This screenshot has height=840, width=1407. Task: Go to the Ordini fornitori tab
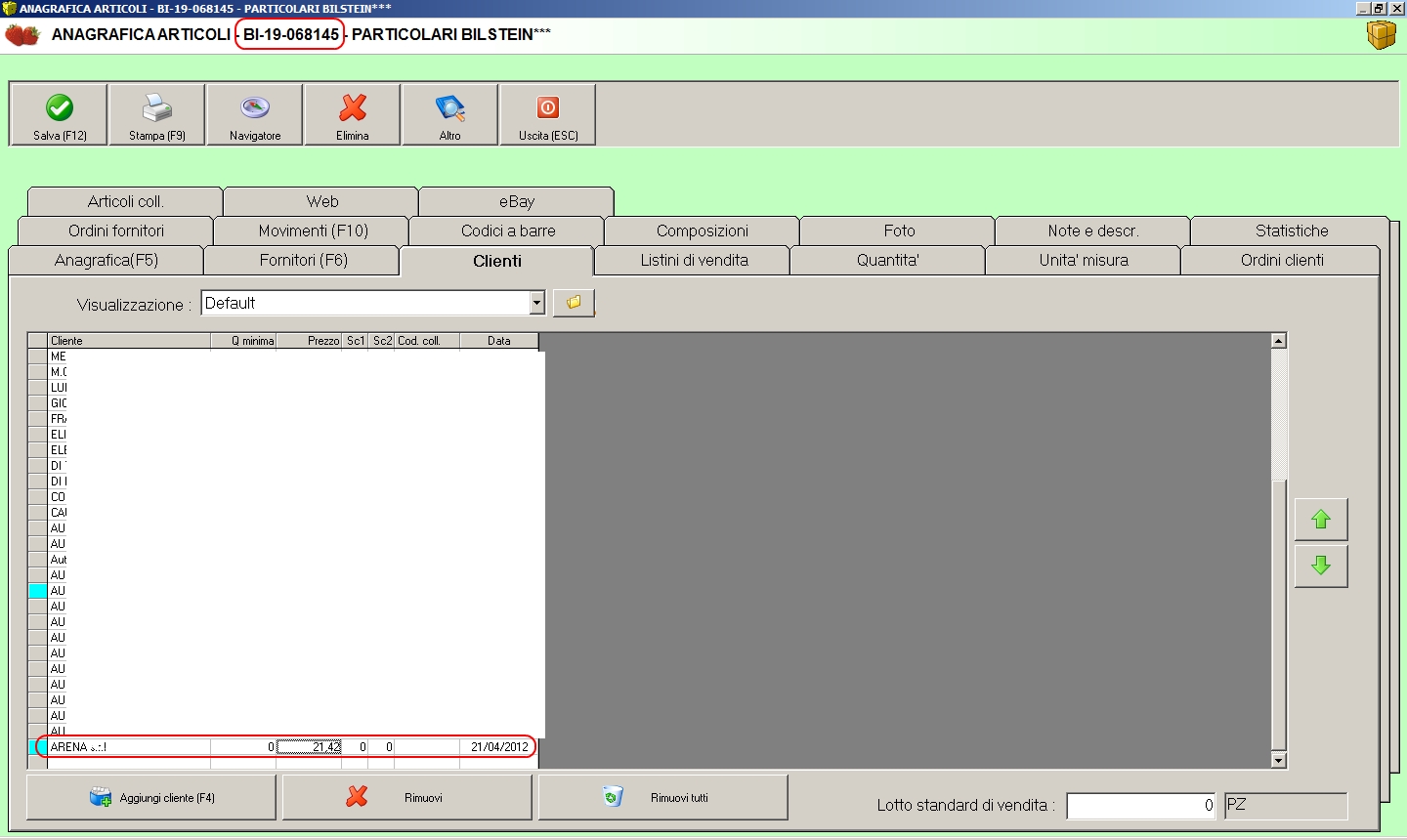pos(116,231)
